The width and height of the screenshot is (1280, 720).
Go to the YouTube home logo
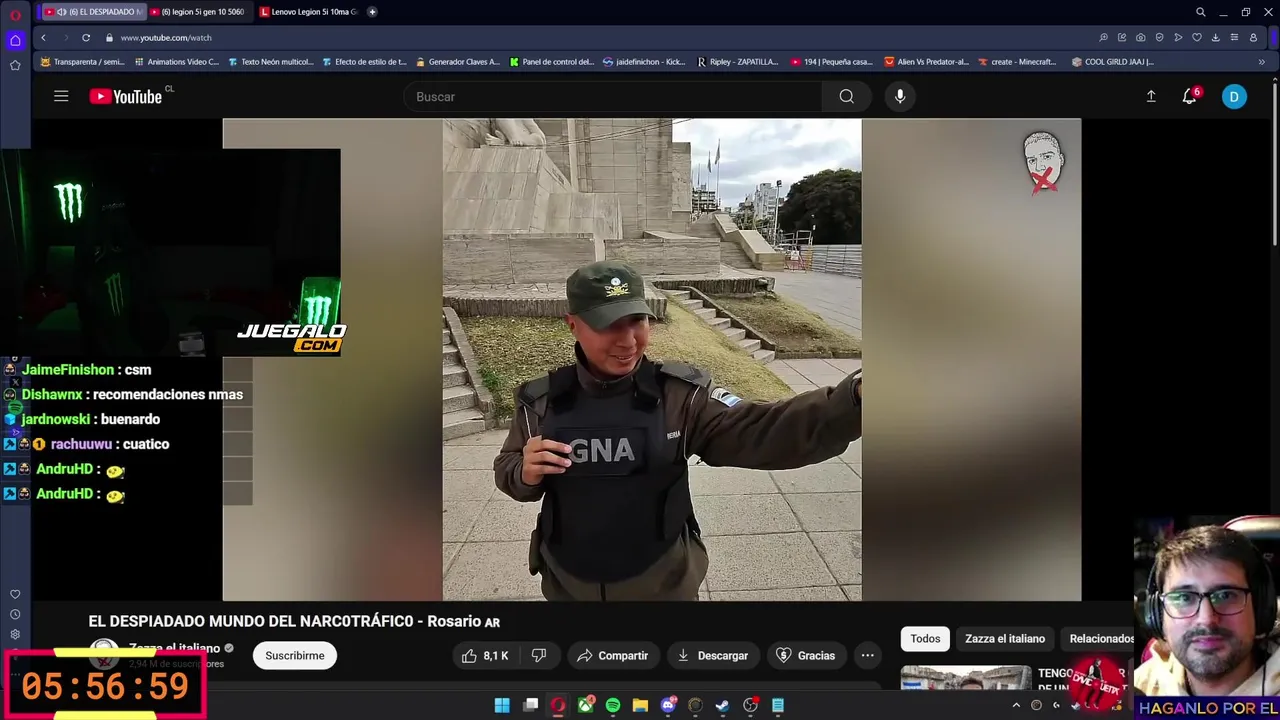[125, 96]
